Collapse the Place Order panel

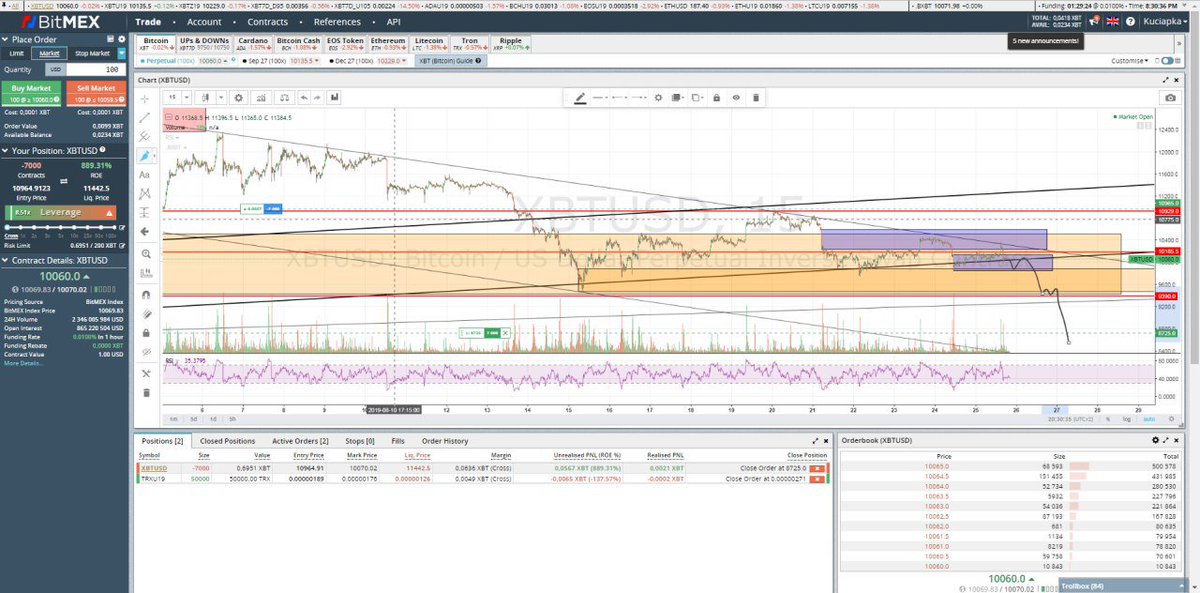(x=5, y=39)
